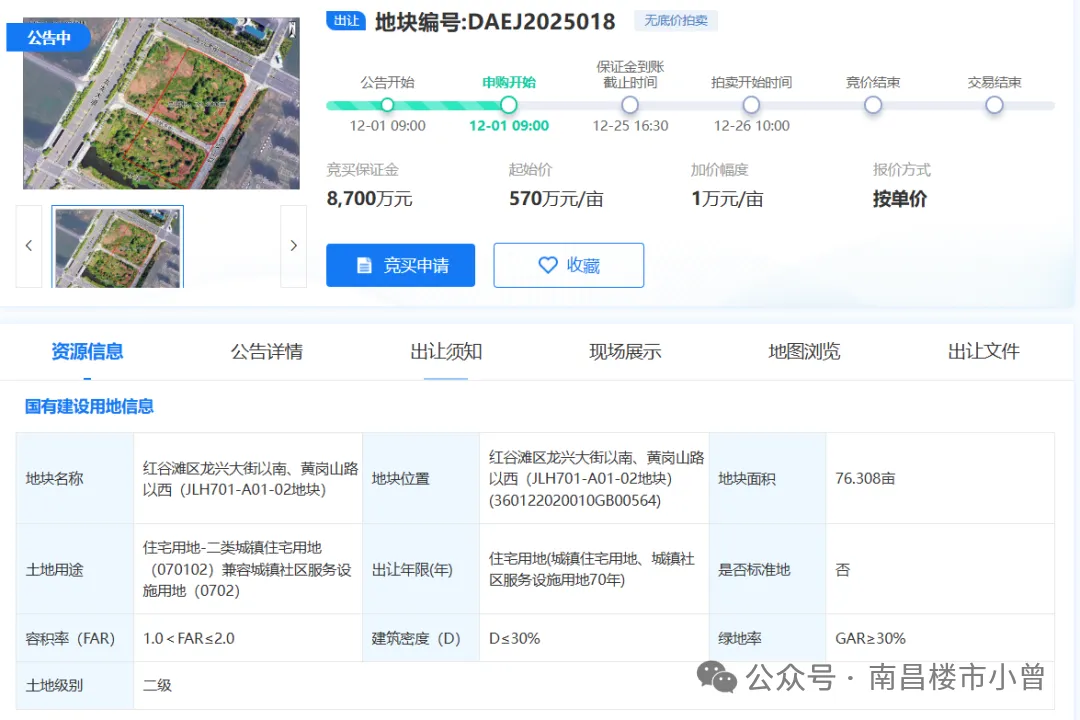Click the GAR≥30% green rate cell
The image size is (1080, 720).
939,638
